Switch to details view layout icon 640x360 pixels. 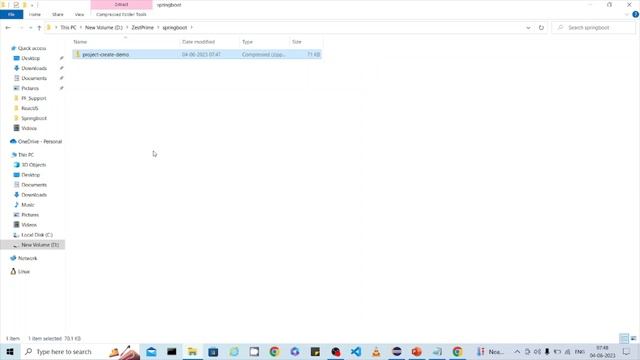[624, 338]
